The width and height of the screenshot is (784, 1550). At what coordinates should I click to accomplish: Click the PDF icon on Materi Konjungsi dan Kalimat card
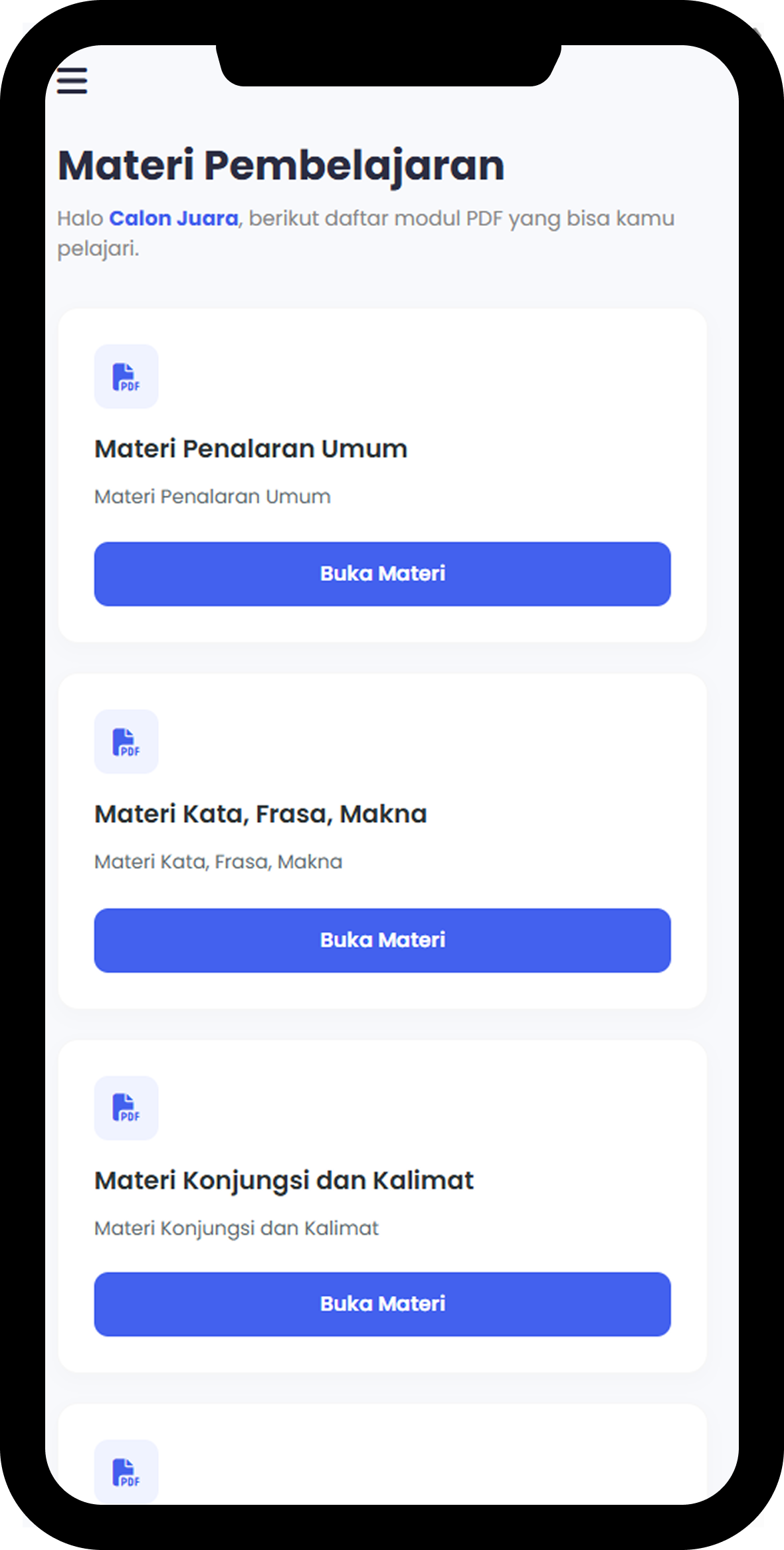(x=126, y=1109)
